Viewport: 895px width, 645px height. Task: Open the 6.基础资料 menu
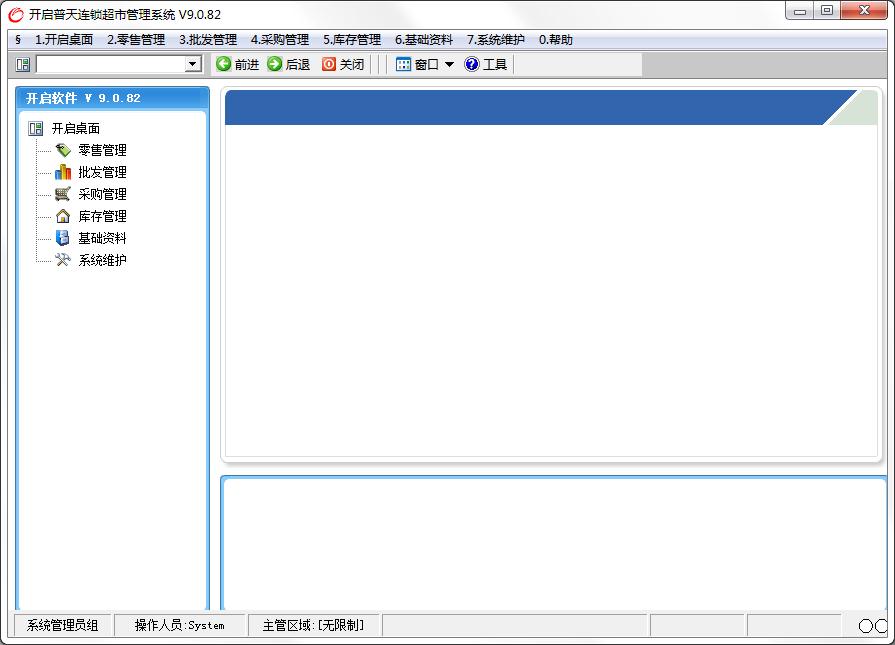pos(424,39)
